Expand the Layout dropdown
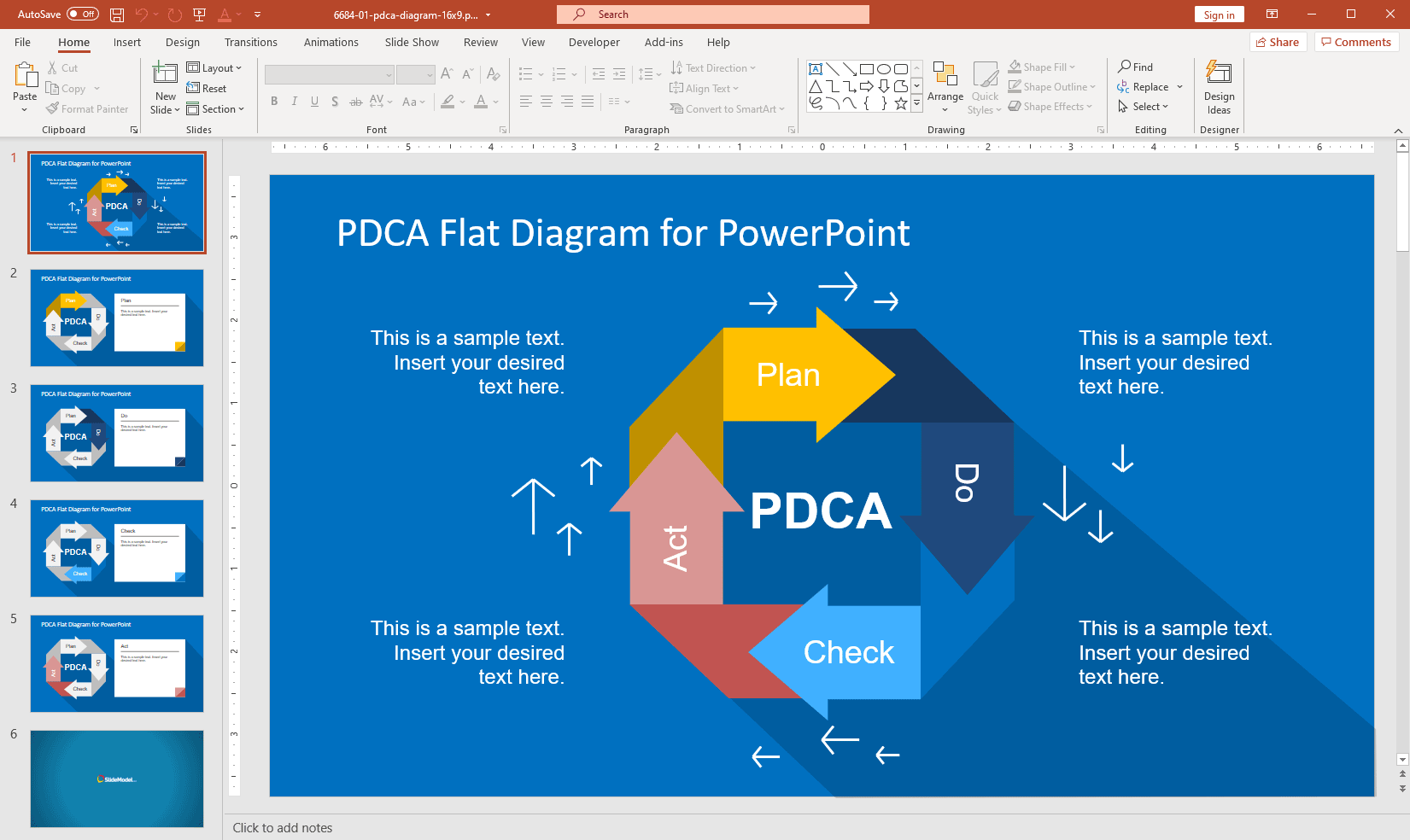This screenshot has height=840, width=1410. click(x=215, y=67)
